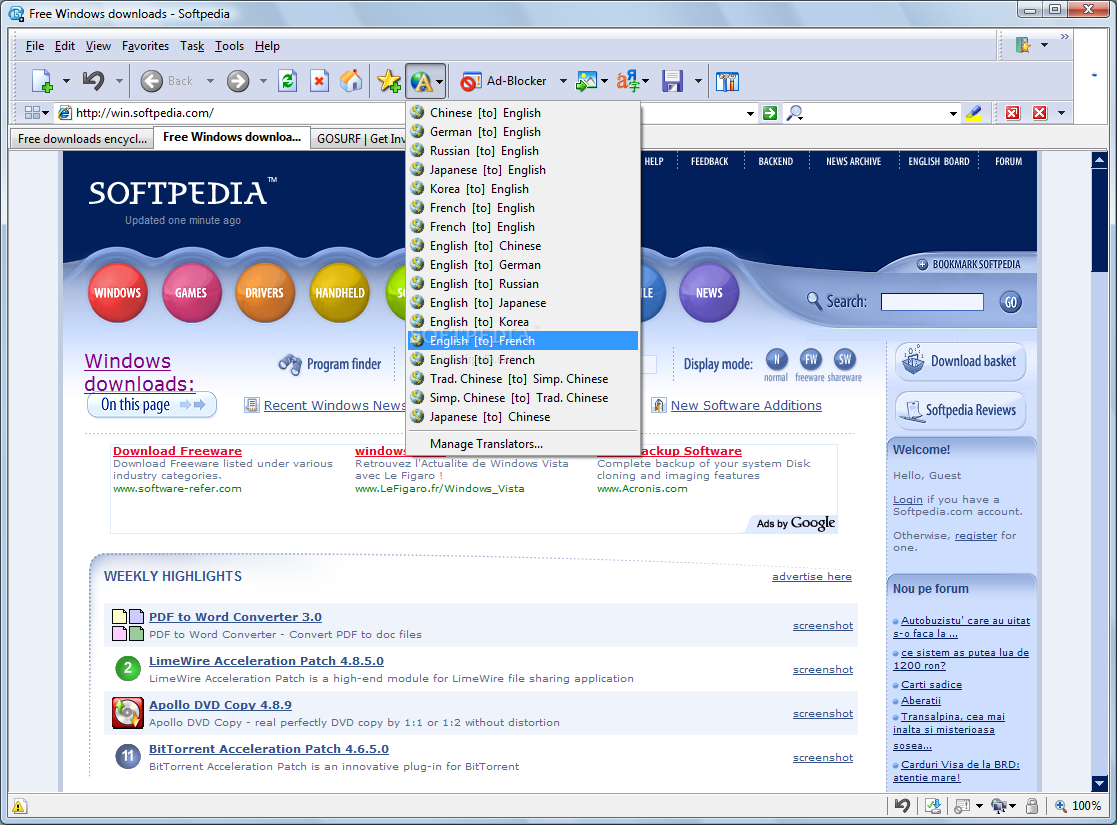Click the GAMES category ball
Image resolution: width=1117 pixels, height=825 pixels.
coord(192,293)
